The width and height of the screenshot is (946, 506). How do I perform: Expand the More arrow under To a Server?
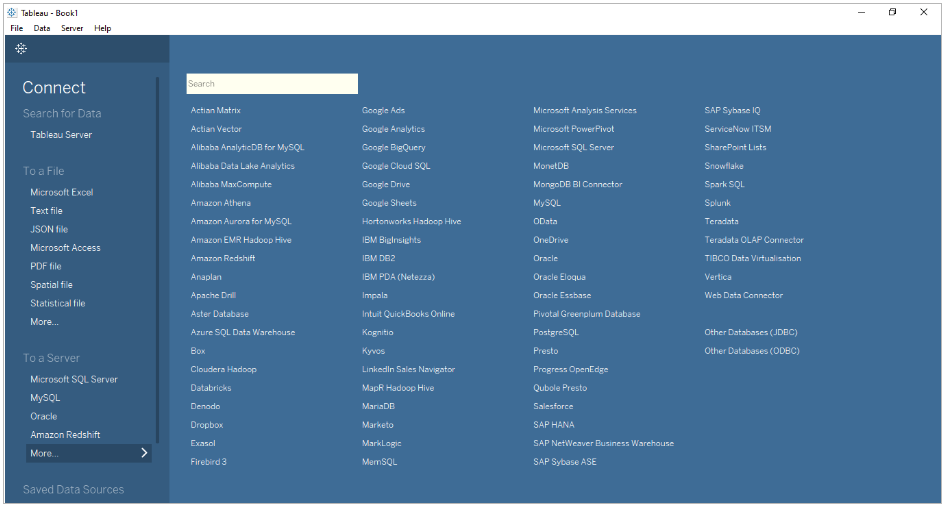click(144, 453)
